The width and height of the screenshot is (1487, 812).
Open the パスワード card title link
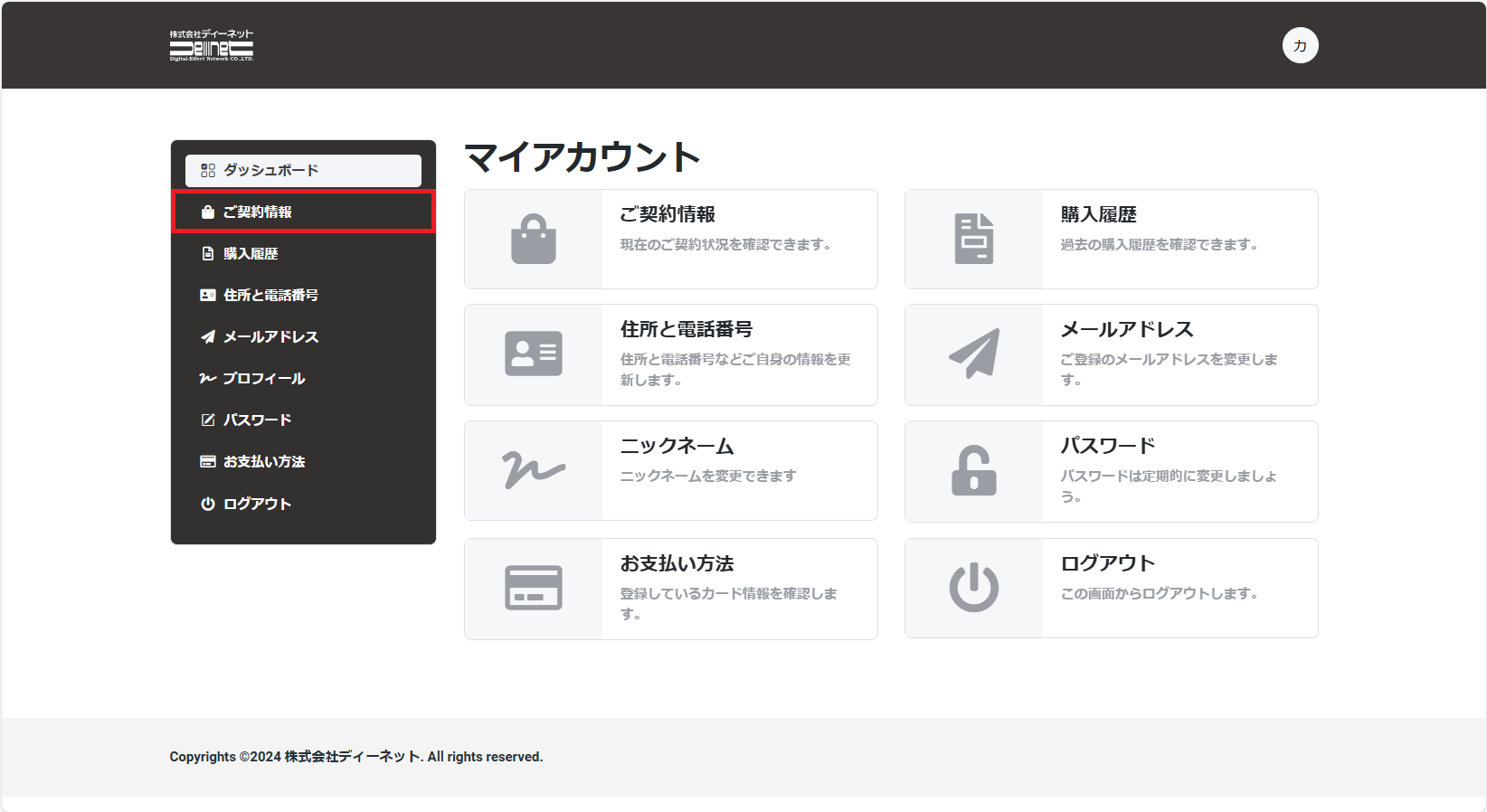(1108, 446)
